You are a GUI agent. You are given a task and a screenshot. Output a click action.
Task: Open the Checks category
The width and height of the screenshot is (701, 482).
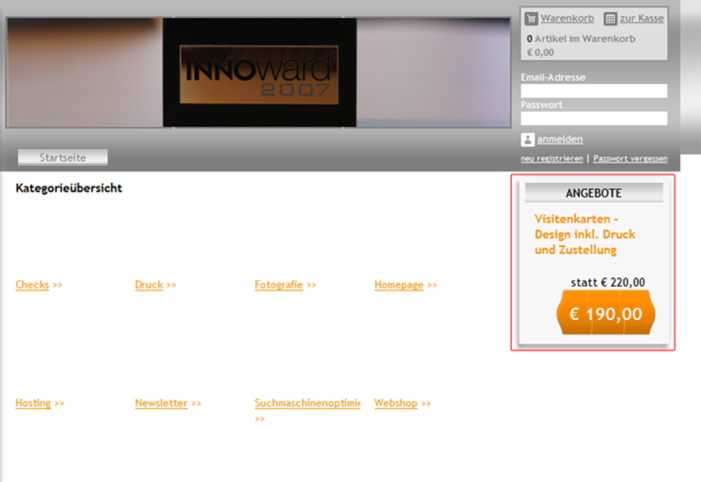(32, 285)
